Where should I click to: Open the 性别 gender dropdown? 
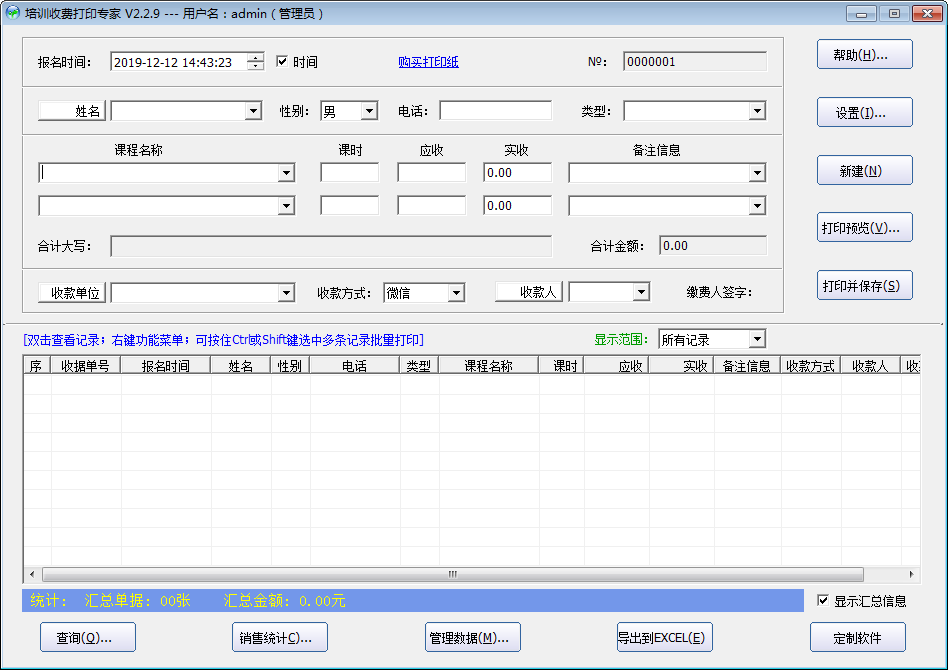pos(369,111)
